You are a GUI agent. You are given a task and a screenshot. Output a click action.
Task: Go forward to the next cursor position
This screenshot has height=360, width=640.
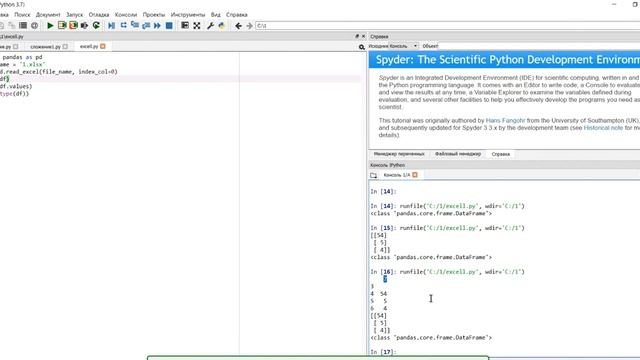pyautogui.click(x=249, y=26)
